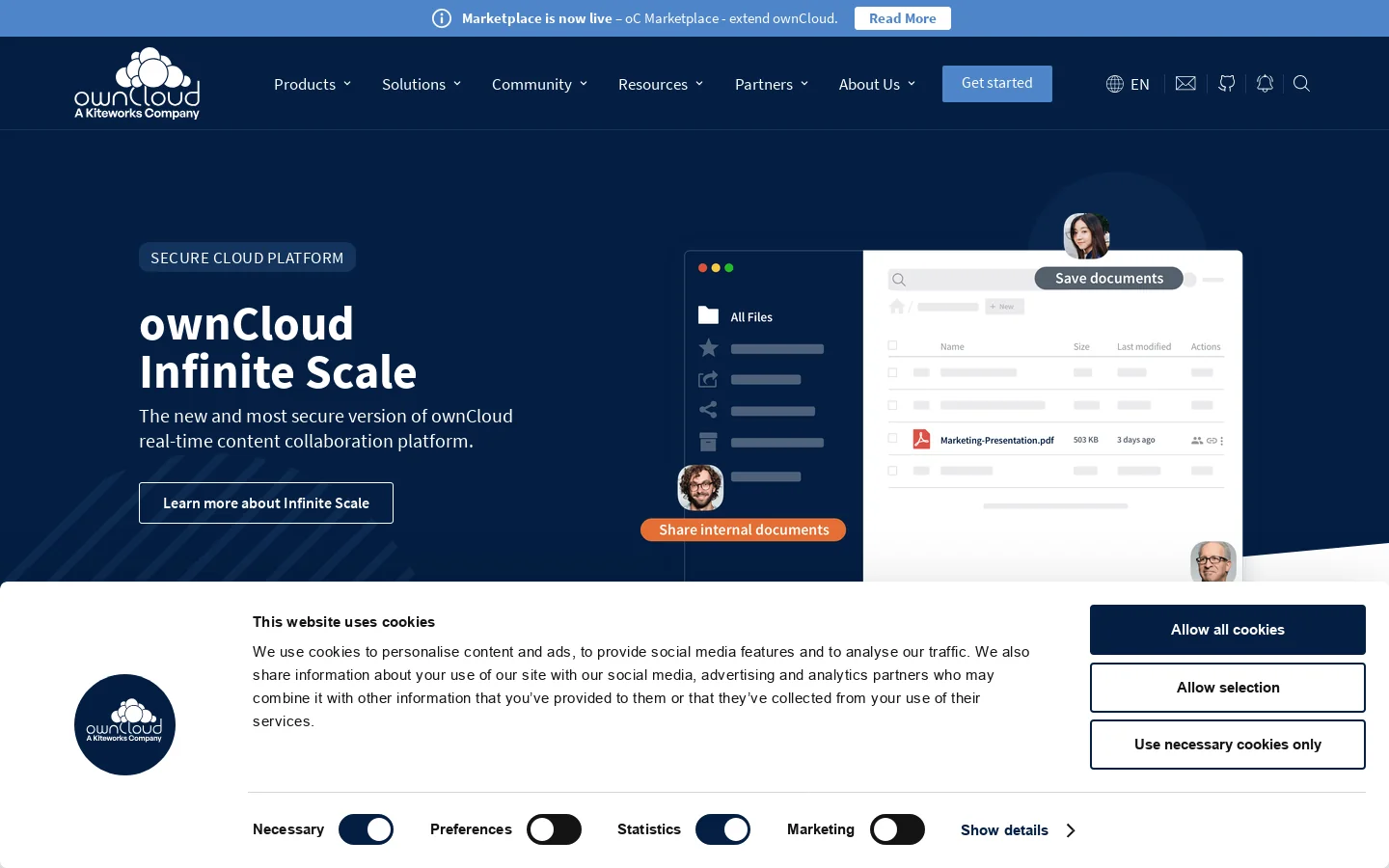Open site search magnifier icon
The height and width of the screenshot is (868, 1389).
point(1301,84)
